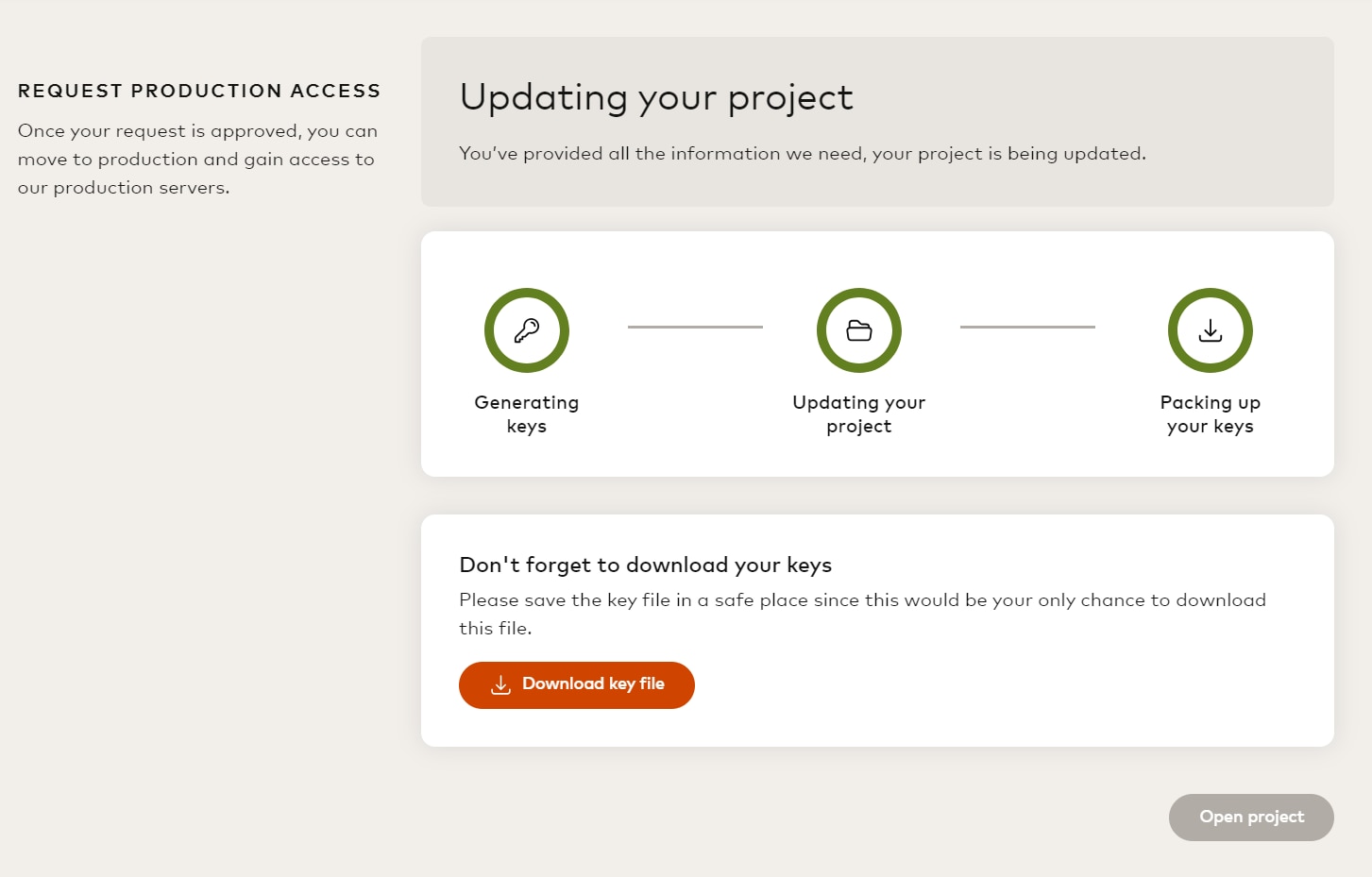Select the Generating keys step label

point(527,414)
